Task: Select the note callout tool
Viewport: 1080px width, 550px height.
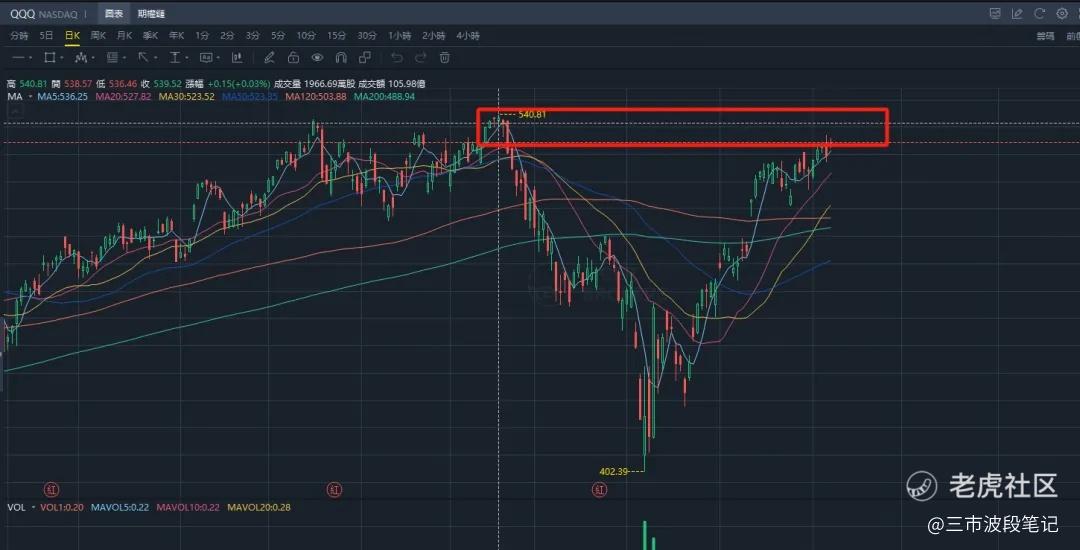Action: [205, 58]
